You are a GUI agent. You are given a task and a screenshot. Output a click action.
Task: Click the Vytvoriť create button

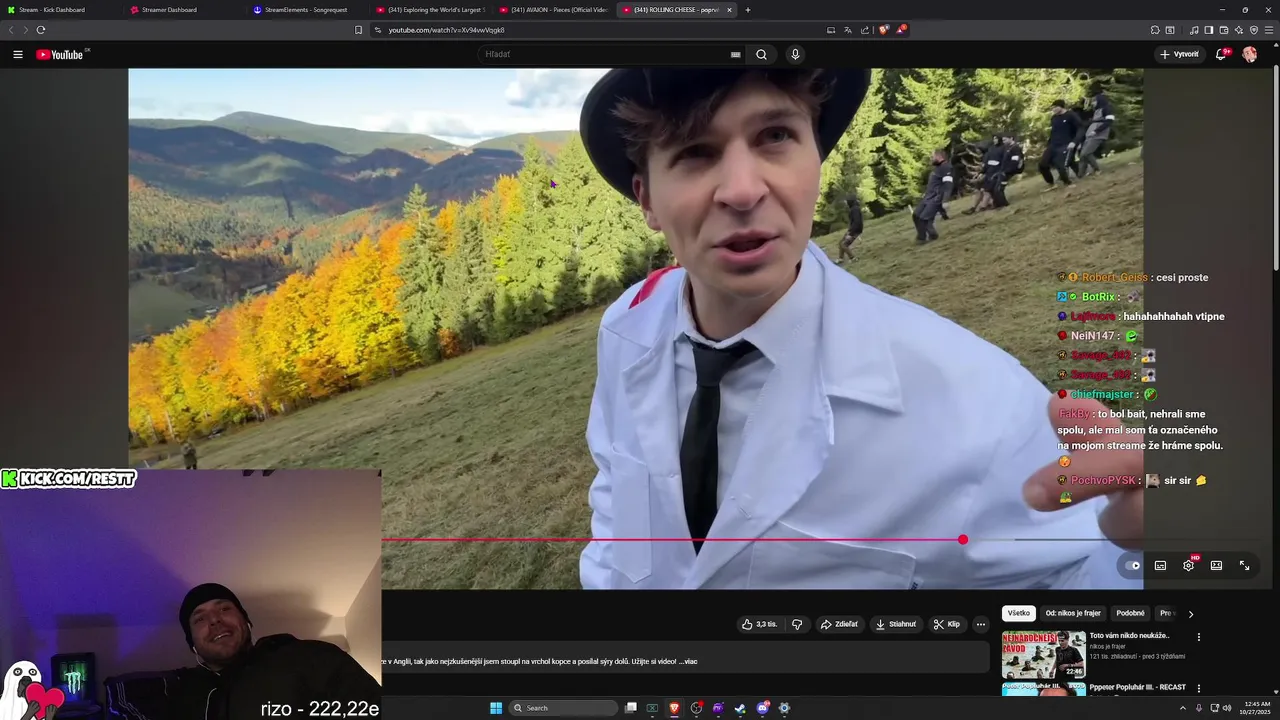tap(1180, 54)
